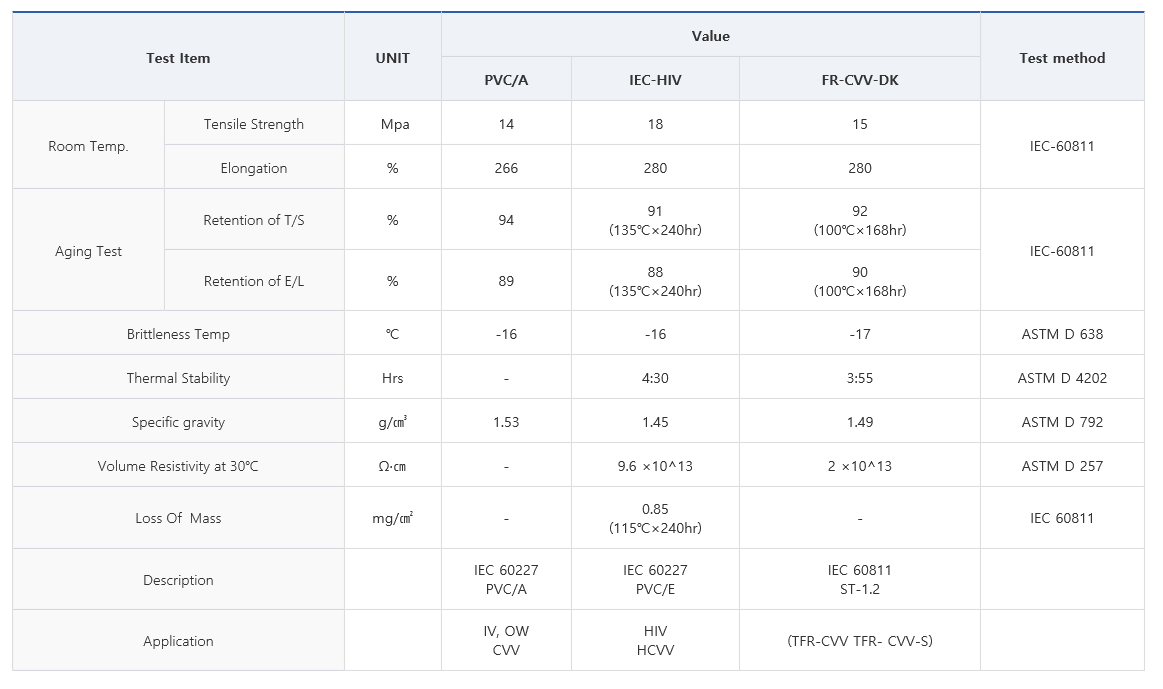Select the Thermal Stability row label
The height and width of the screenshot is (689, 1163).
(x=178, y=378)
